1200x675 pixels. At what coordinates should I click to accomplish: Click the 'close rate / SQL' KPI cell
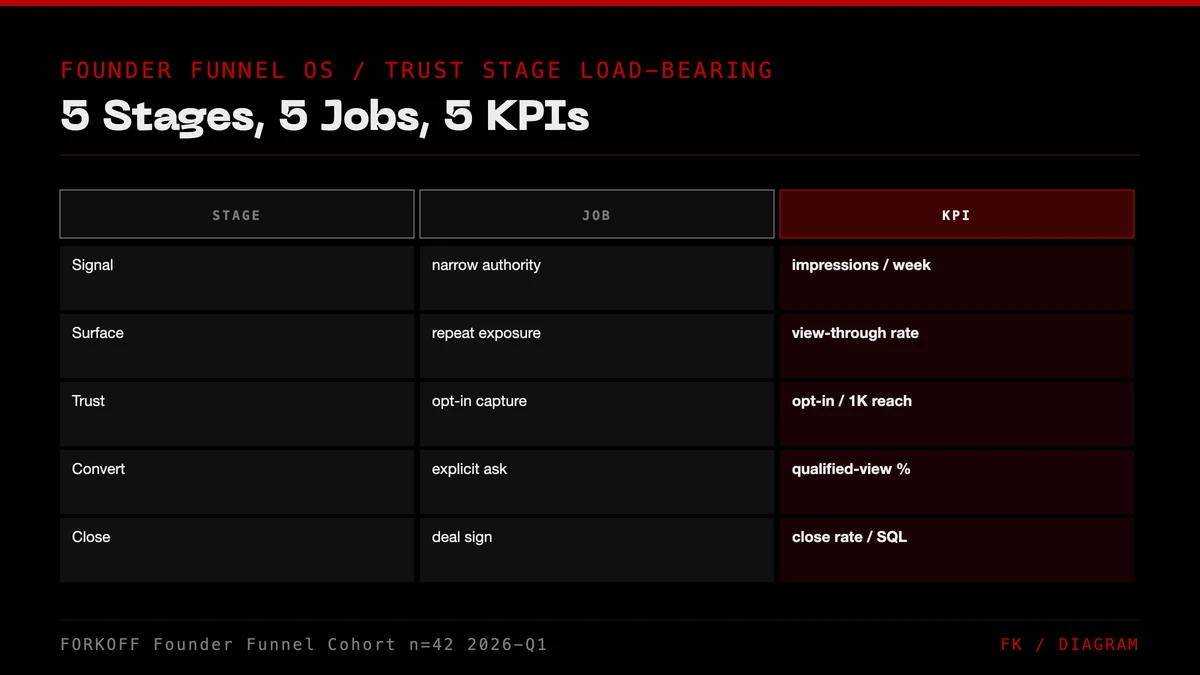957,550
